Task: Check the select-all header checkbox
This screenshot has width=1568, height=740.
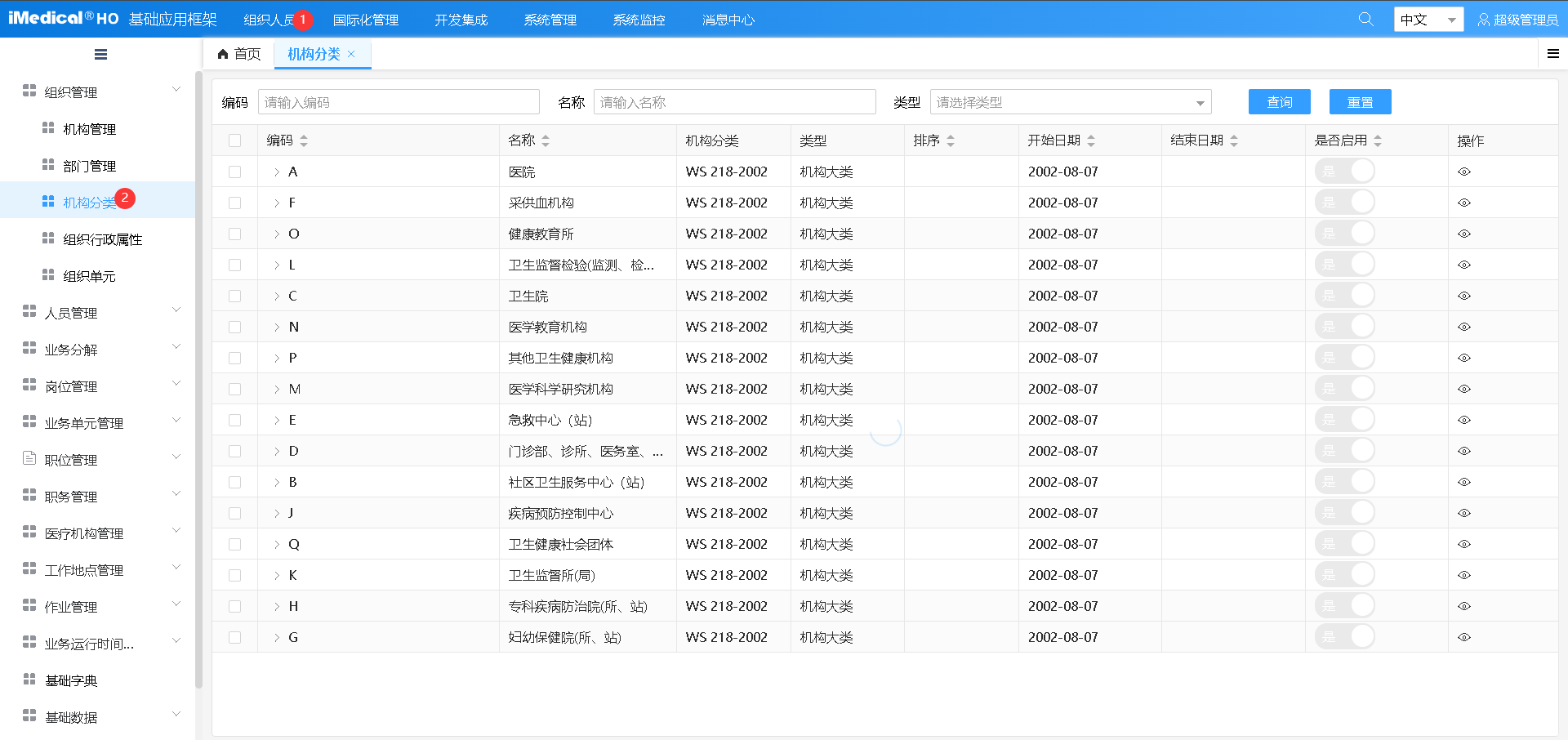Action: pyautogui.click(x=235, y=140)
